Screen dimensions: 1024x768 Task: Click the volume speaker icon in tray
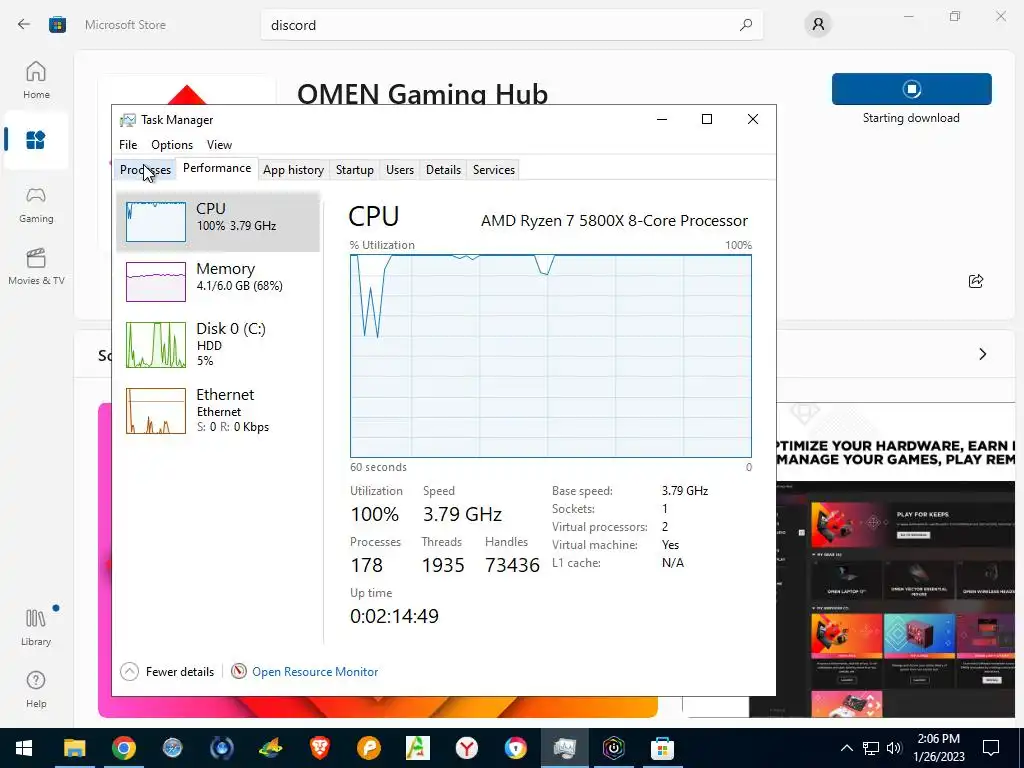tap(894, 748)
